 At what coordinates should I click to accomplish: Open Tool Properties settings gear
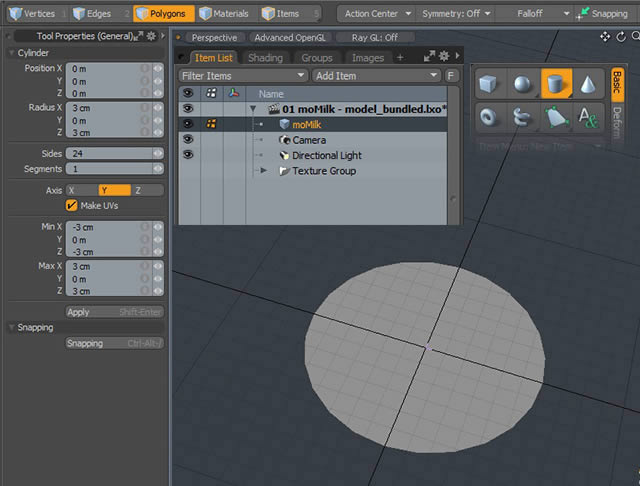click(x=151, y=36)
